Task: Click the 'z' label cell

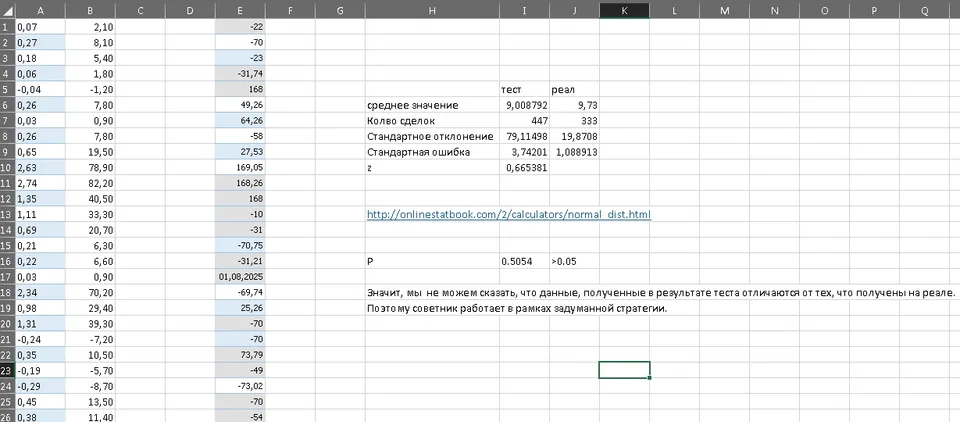Action: 433,168
